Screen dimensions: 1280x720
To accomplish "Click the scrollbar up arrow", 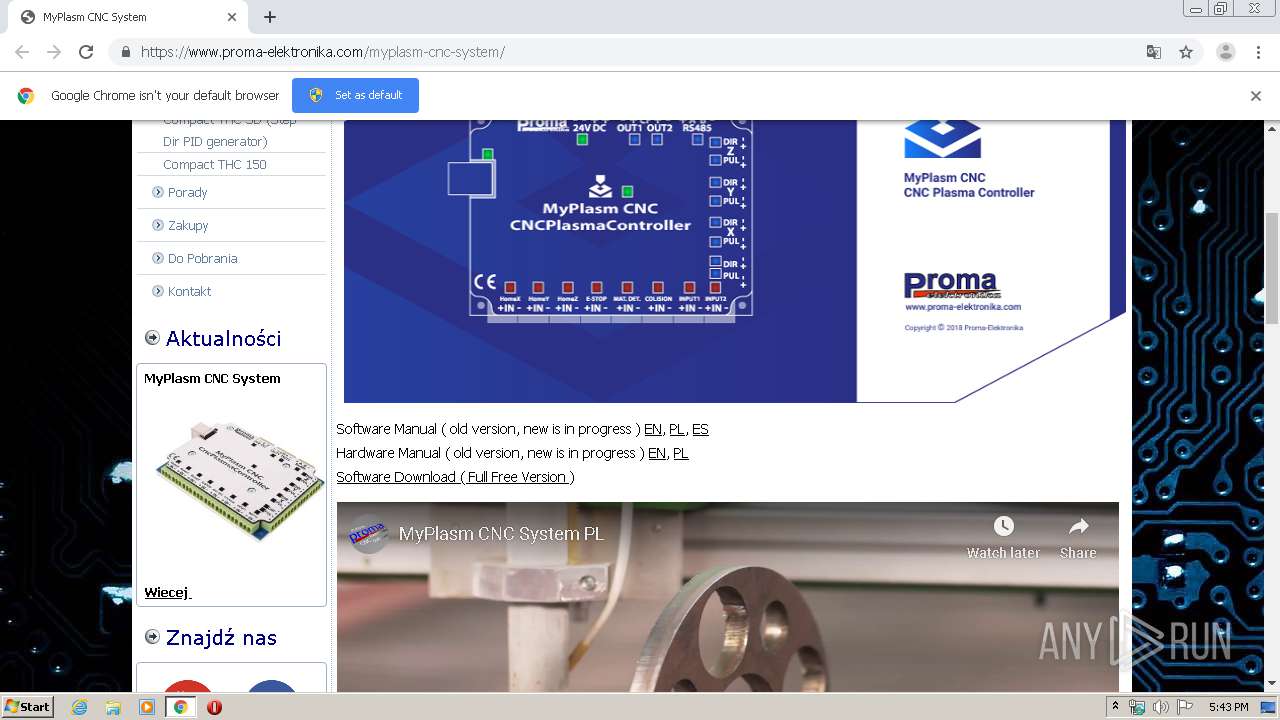I will point(1272,127).
